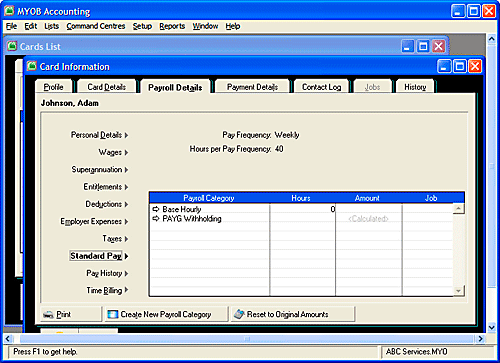Image resolution: width=500 pixels, height=363 pixels.
Task: Select the Base Hourly payroll category
Action: pos(182,209)
